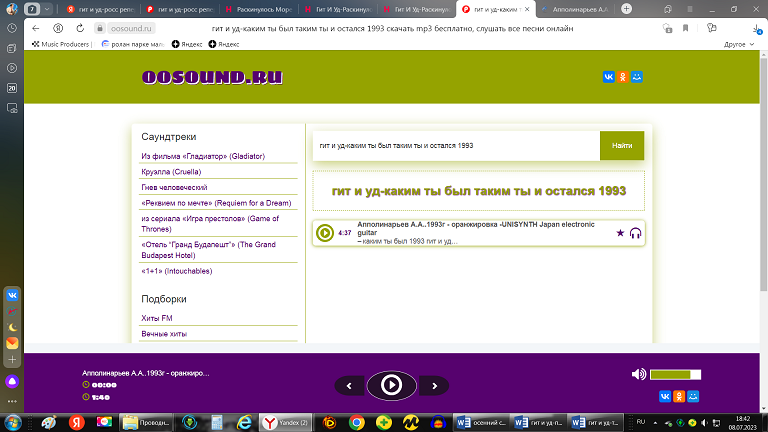
Task: Open Game of Thrones soundtrack link
Action: (x=210, y=224)
